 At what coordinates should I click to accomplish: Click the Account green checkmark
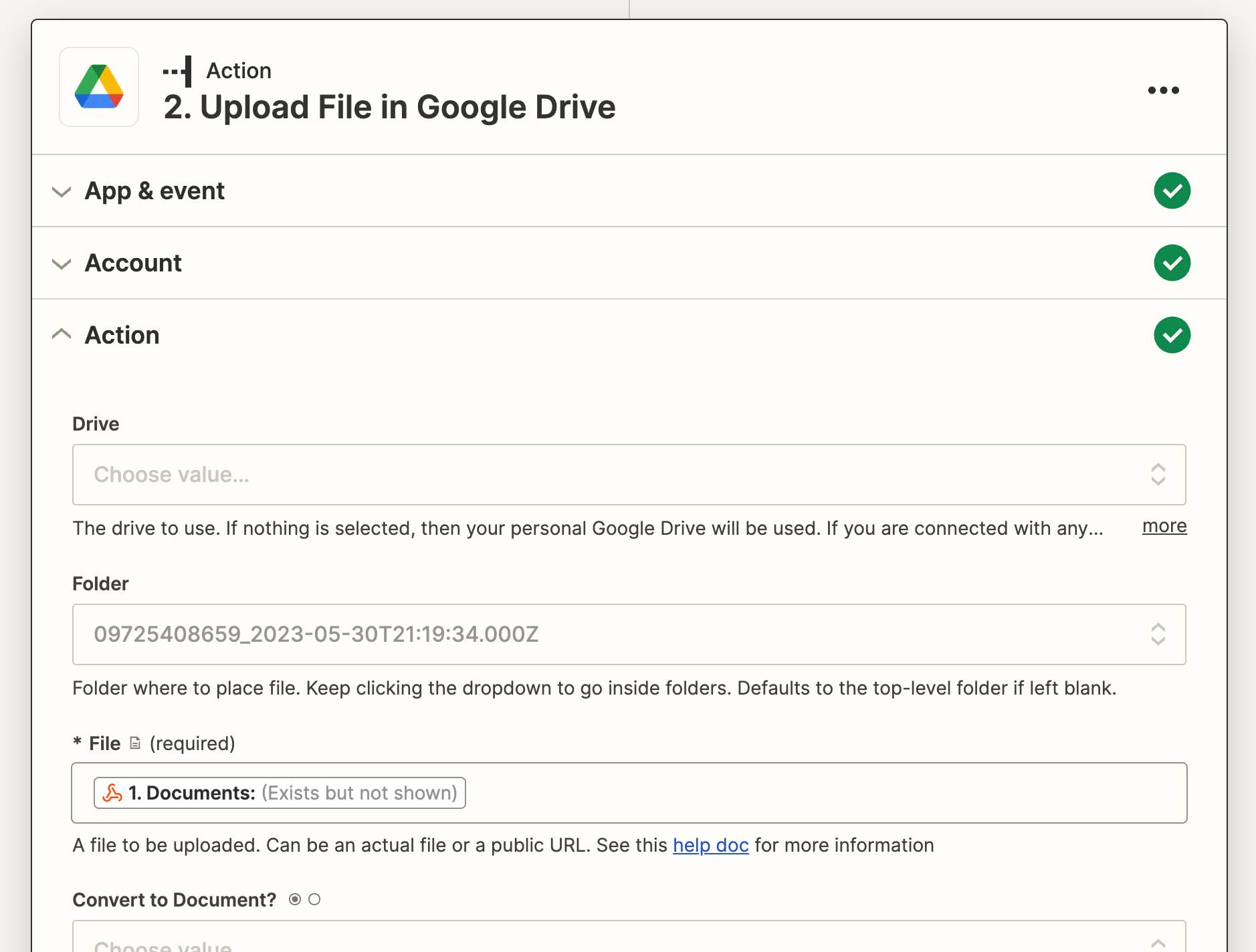1172,263
